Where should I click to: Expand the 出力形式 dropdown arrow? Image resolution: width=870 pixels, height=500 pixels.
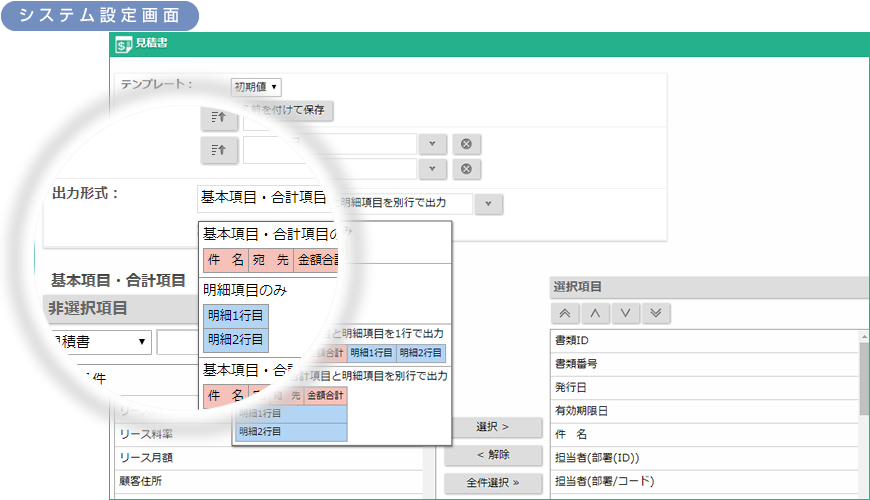coord(489,204)
